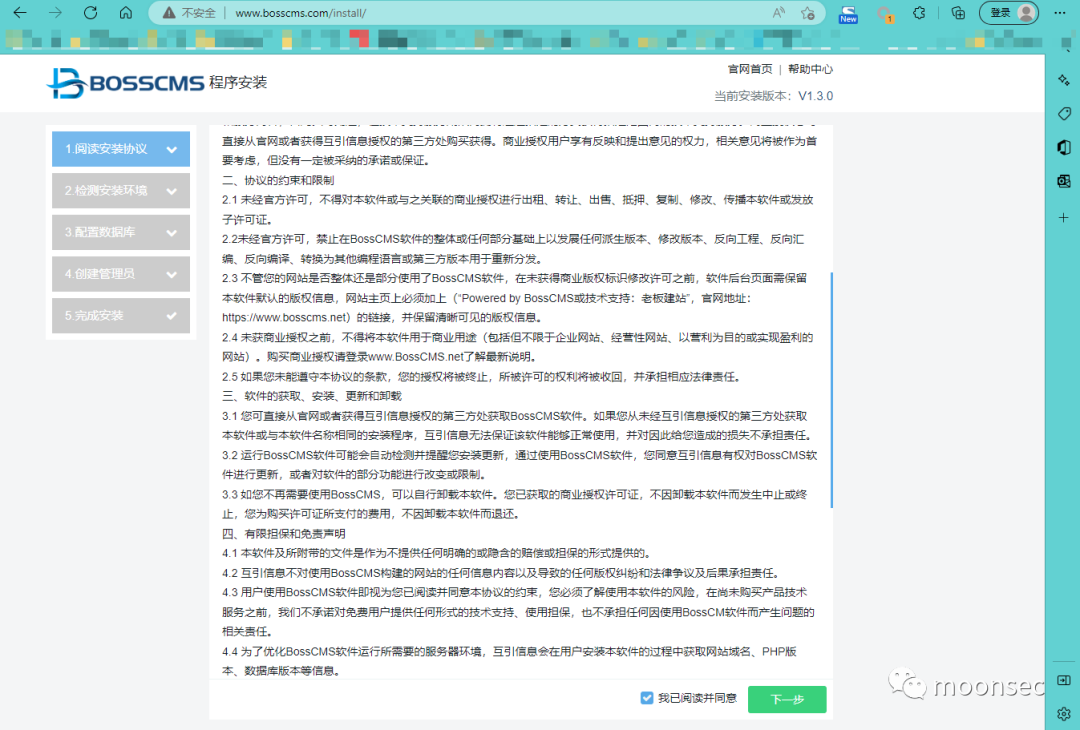Click the BOSSCMS logo
1080x730 pixels.
click(x=125, y=83)
